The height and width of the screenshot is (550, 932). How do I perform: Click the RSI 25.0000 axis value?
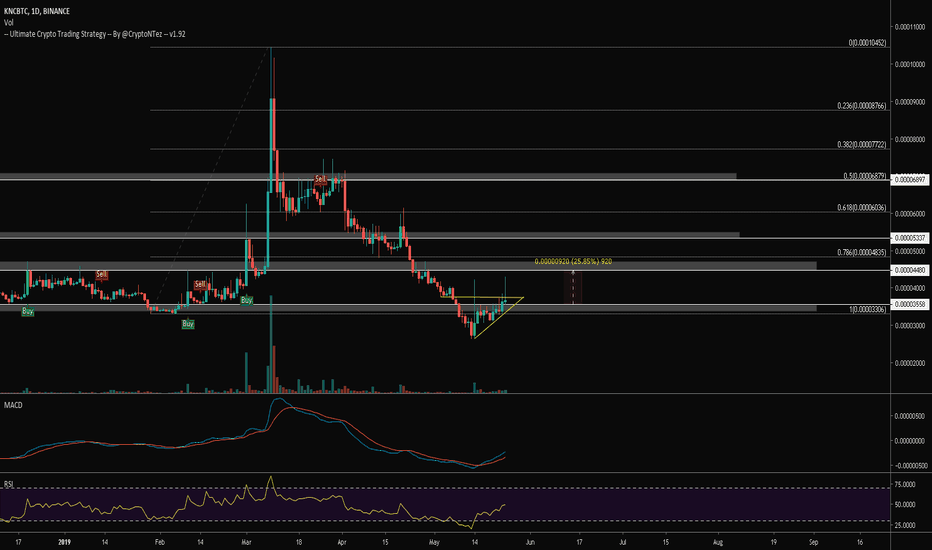[905, 525]
